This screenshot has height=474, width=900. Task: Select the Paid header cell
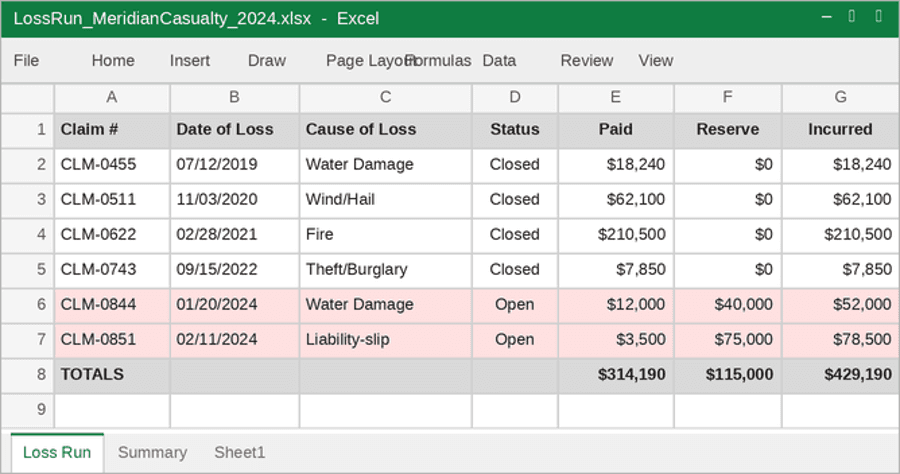[x=616, y=130]
